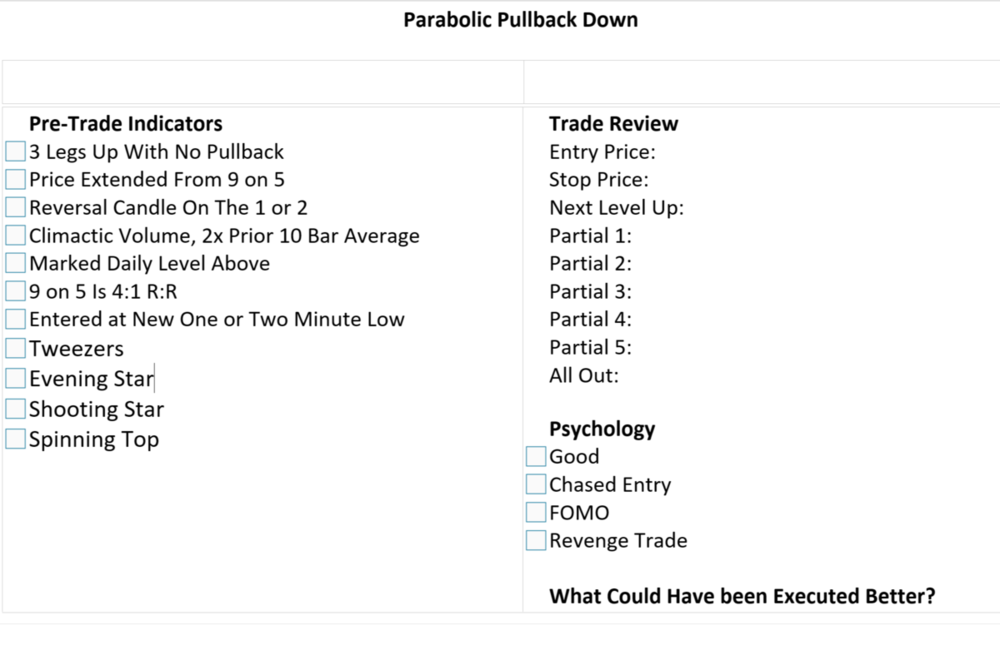This screenshot has height=660, width=1000.
Task: Mark 'Entered at New One or Two Minute Low'
Action: click(x=15, y=320)
